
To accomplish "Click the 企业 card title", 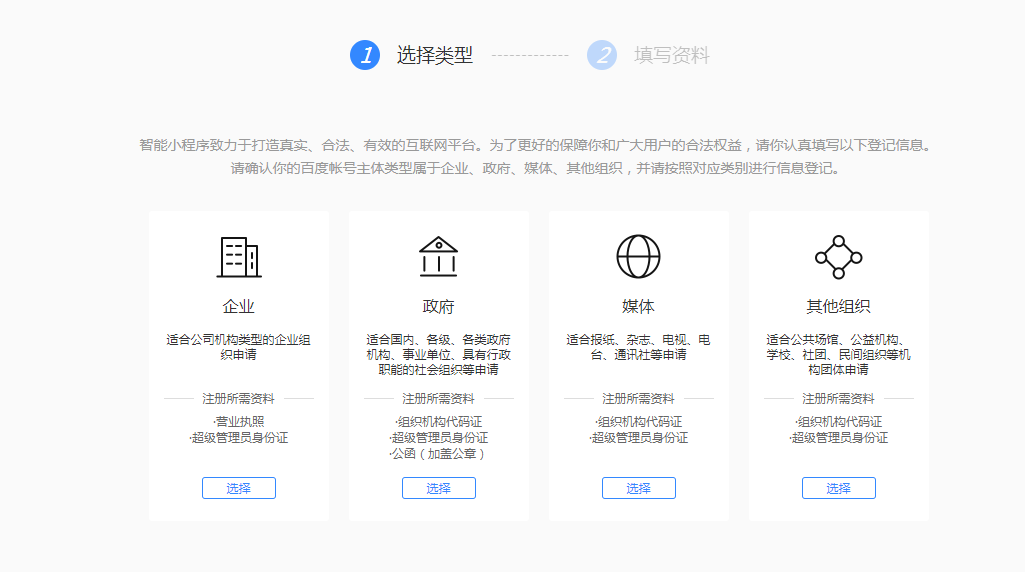I will click(x=238, y=306).
